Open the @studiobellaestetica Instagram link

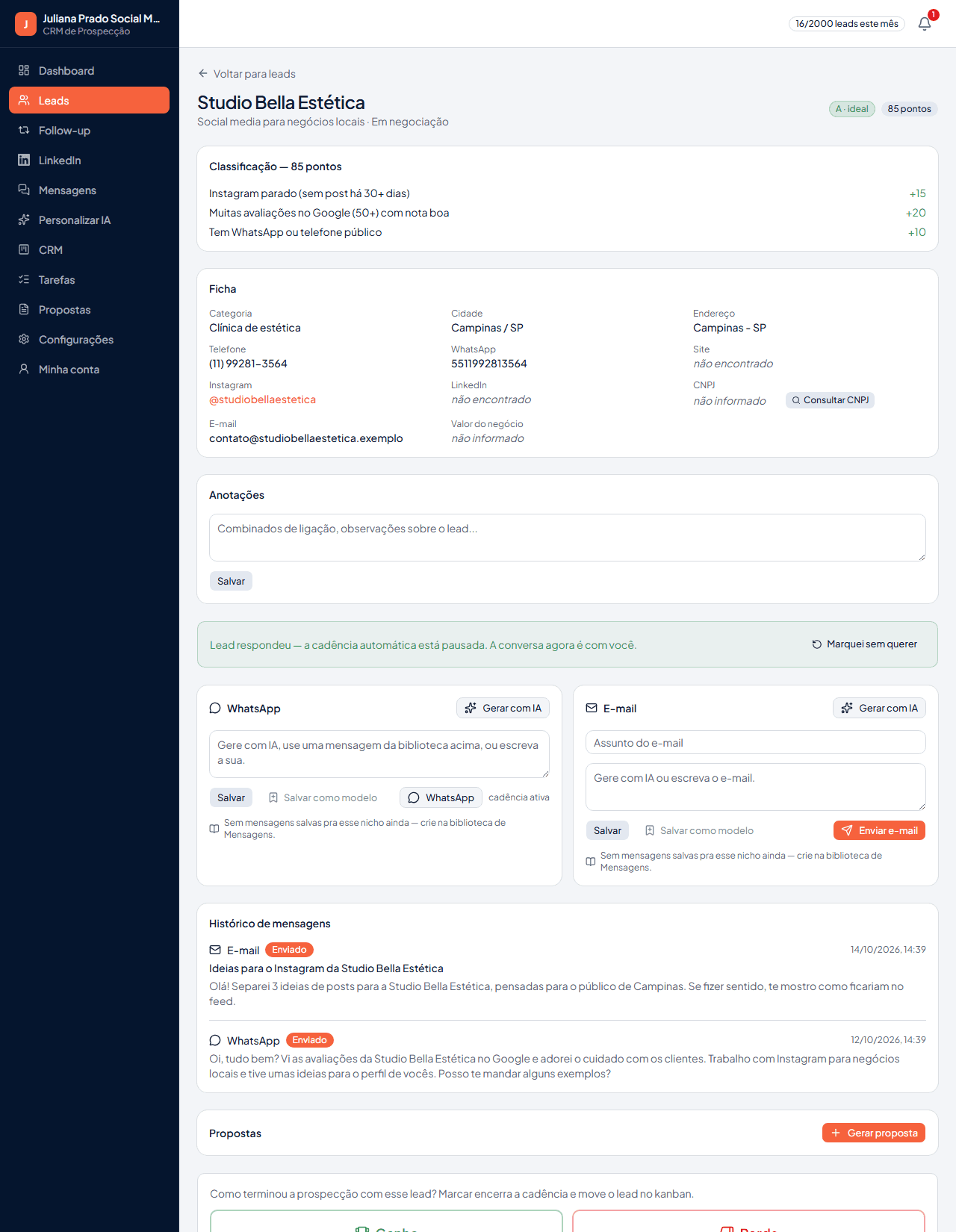pyautogui.click(x=262, y=399)
